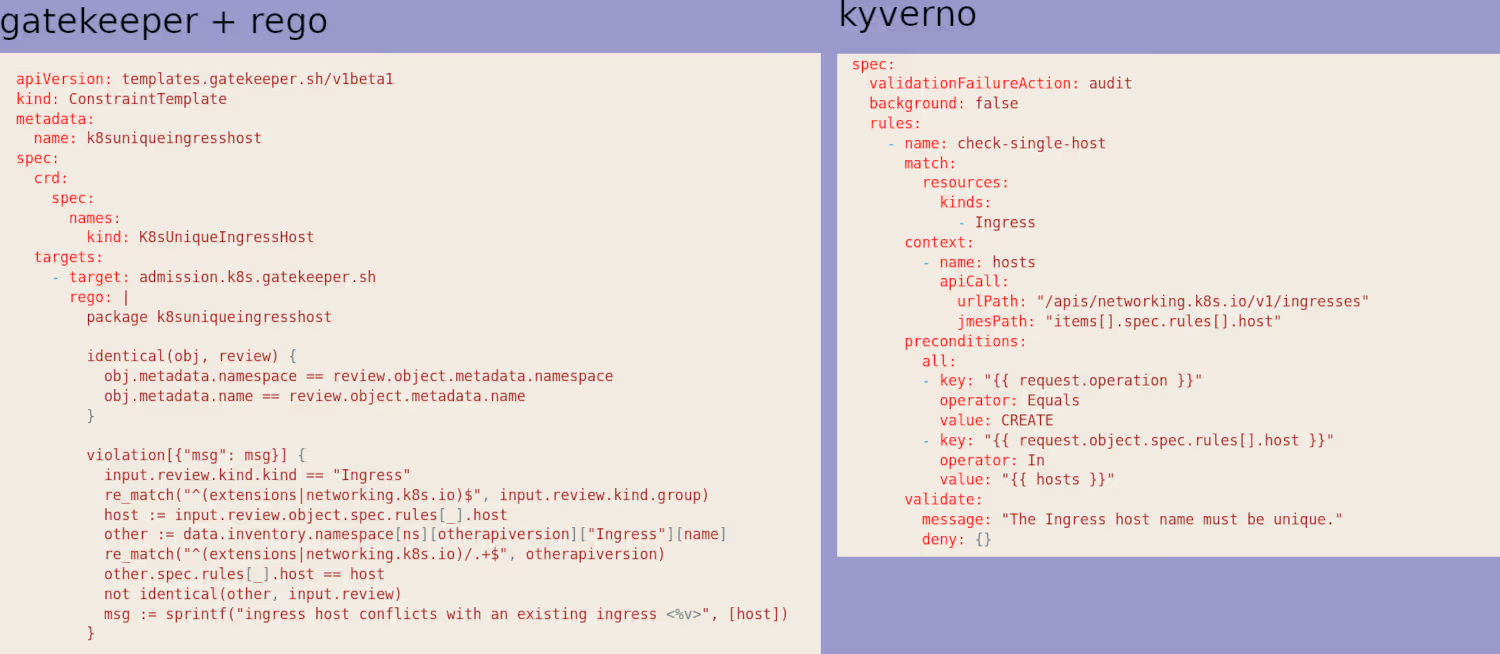Image resolution: width=1500 pixels, height=654 pixels.
Task: Click the "kyverno" heading
Action: coord(907,15)
